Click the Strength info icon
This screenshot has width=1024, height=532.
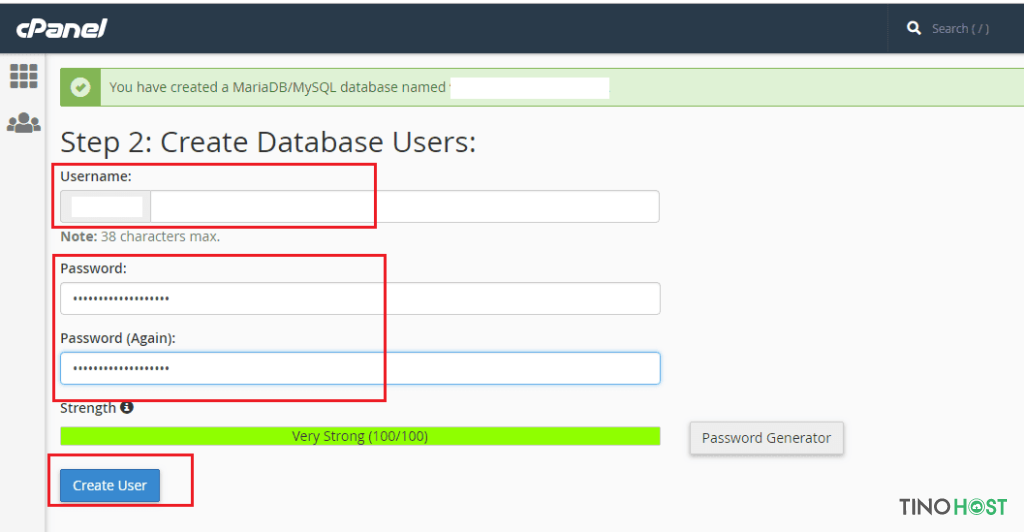(127, 407)
